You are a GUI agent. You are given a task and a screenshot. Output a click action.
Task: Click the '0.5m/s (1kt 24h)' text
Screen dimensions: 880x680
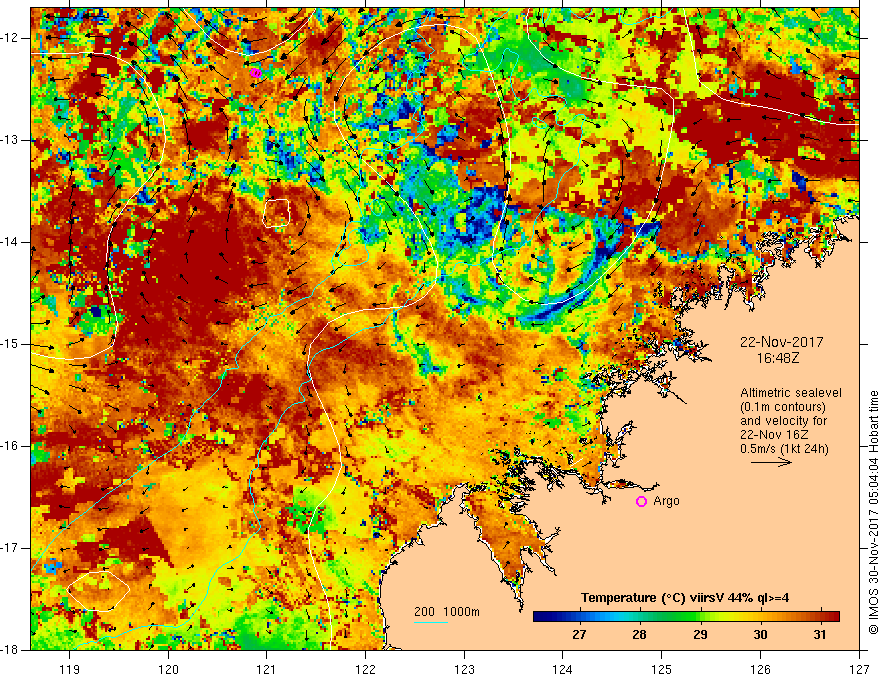(x=783, y=449)
